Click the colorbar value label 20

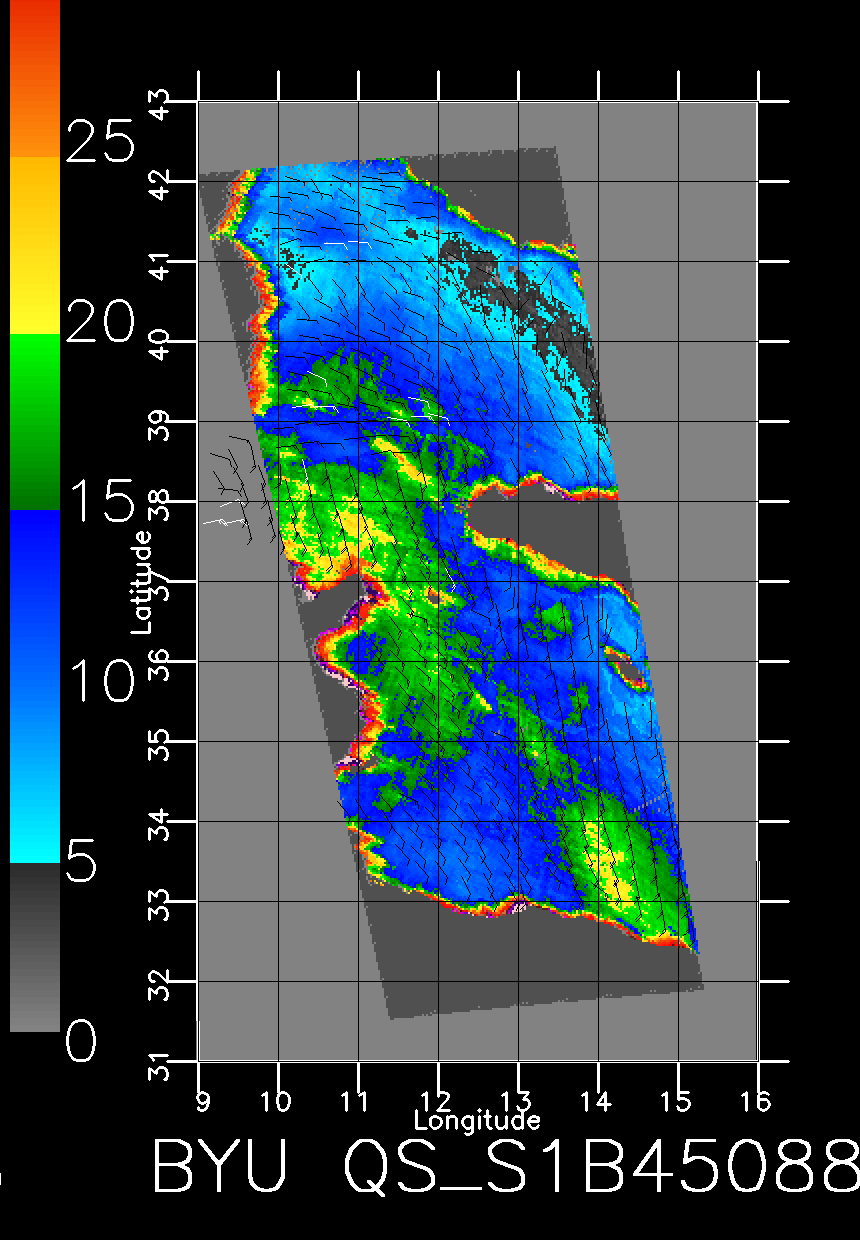(100, 322)
